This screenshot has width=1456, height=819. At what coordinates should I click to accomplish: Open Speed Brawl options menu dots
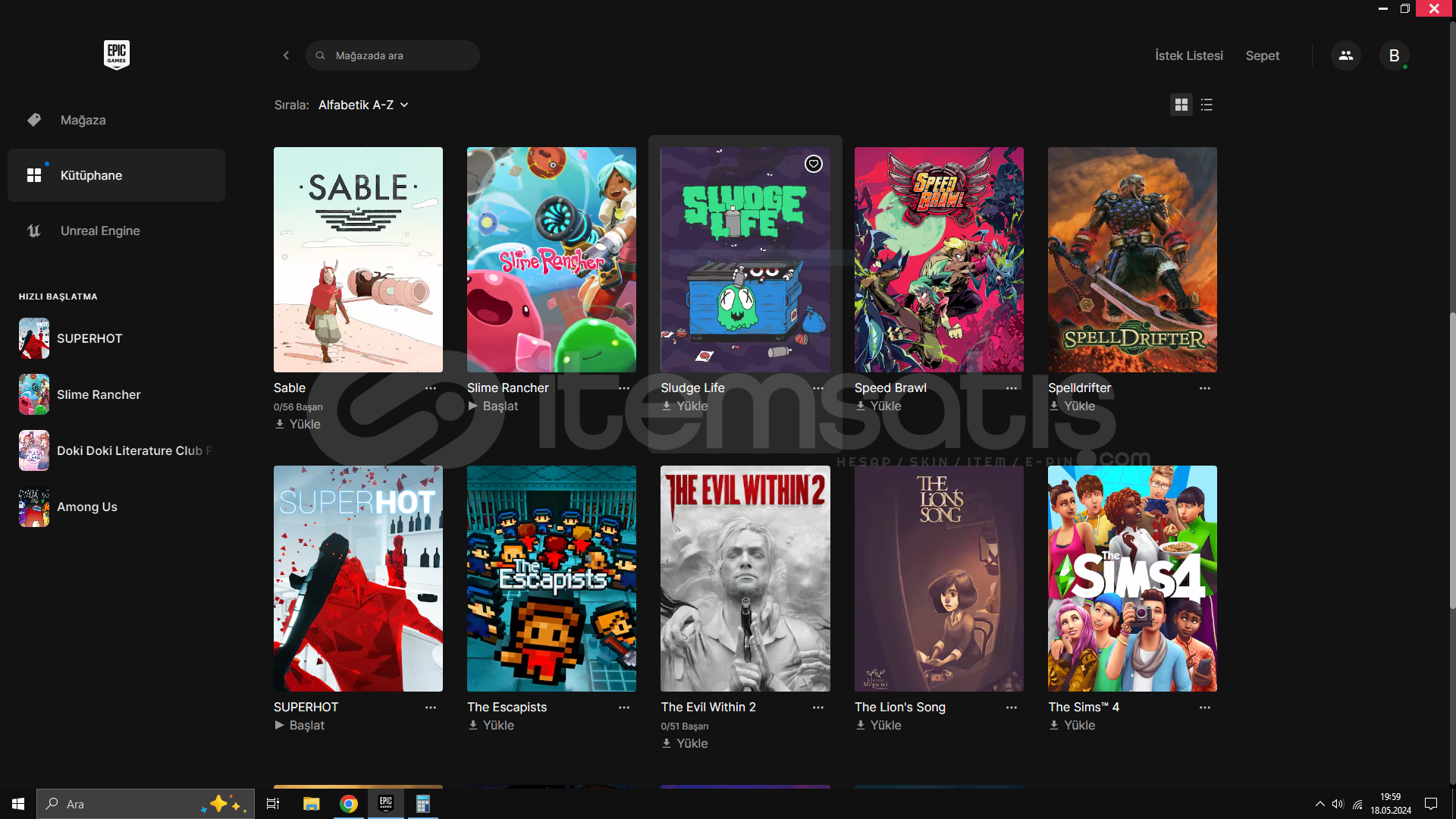tap(1012, 388)
